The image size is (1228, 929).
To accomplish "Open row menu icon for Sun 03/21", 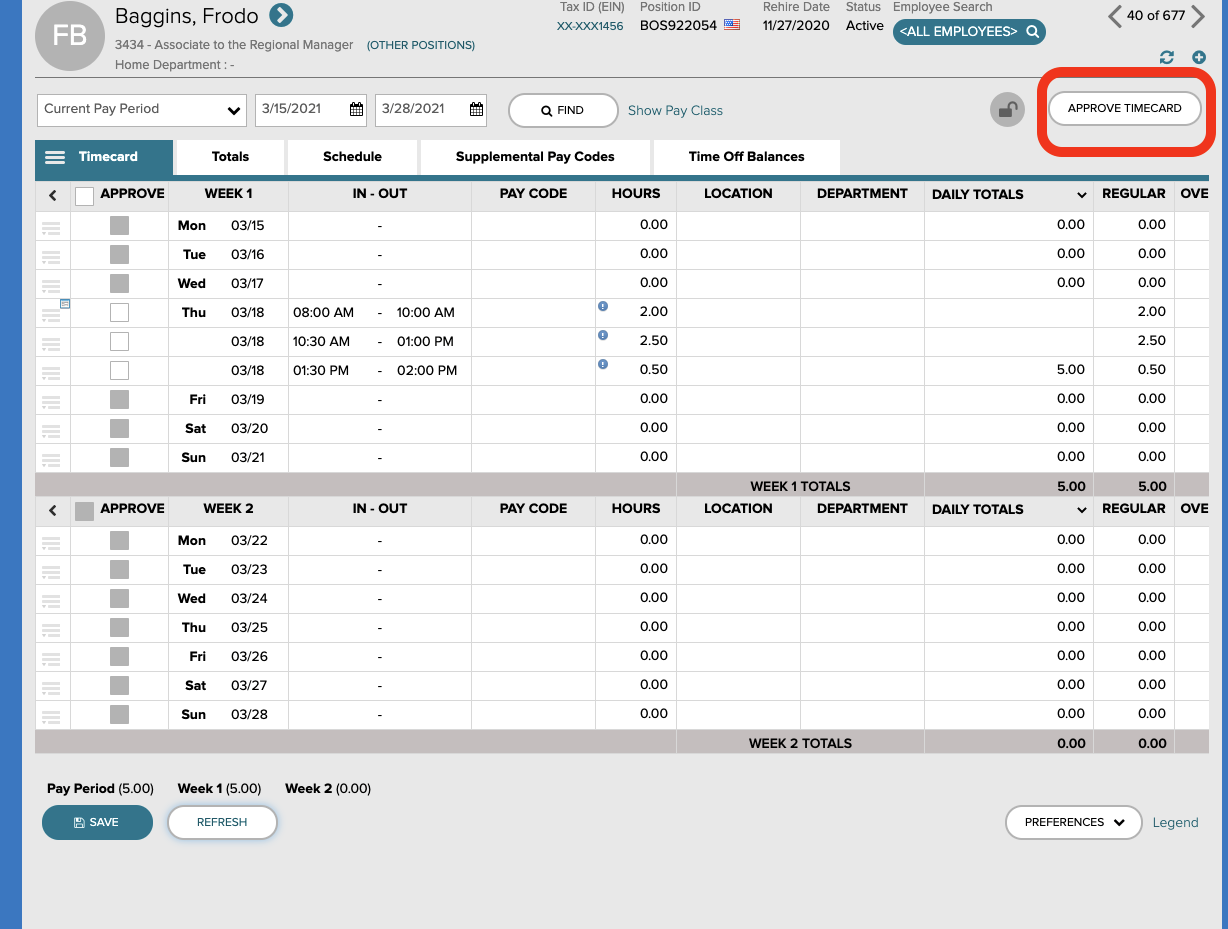I will [51, 460].
